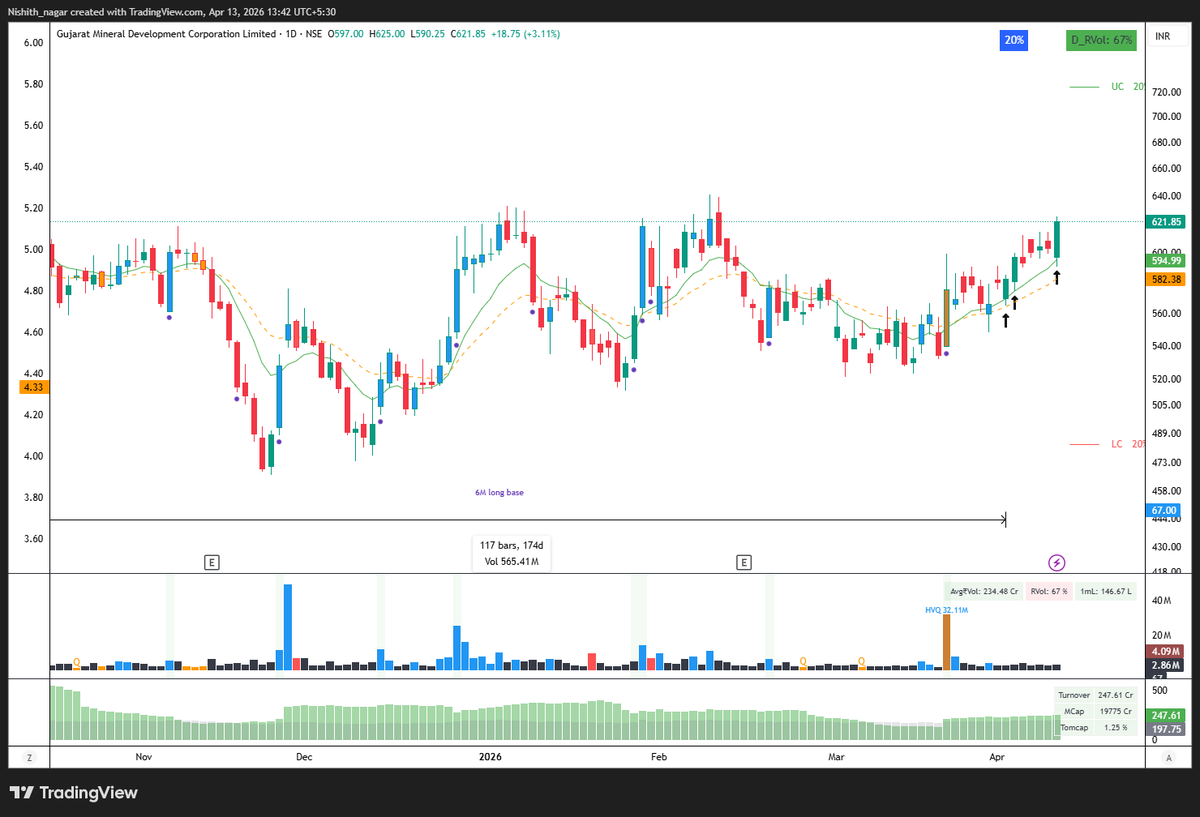Screen dimensions: 1200x817
Task: Click the 3.60 left scale label
Action: tap(33, 539)
